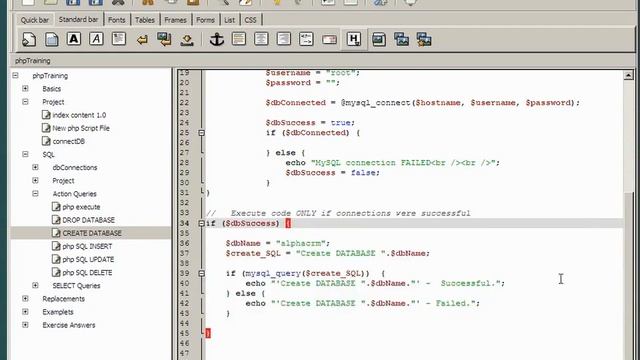Click the $create_SQL assignment line
Screen dimensions: 640x360
pyautogui.click(x=327, y=253)
